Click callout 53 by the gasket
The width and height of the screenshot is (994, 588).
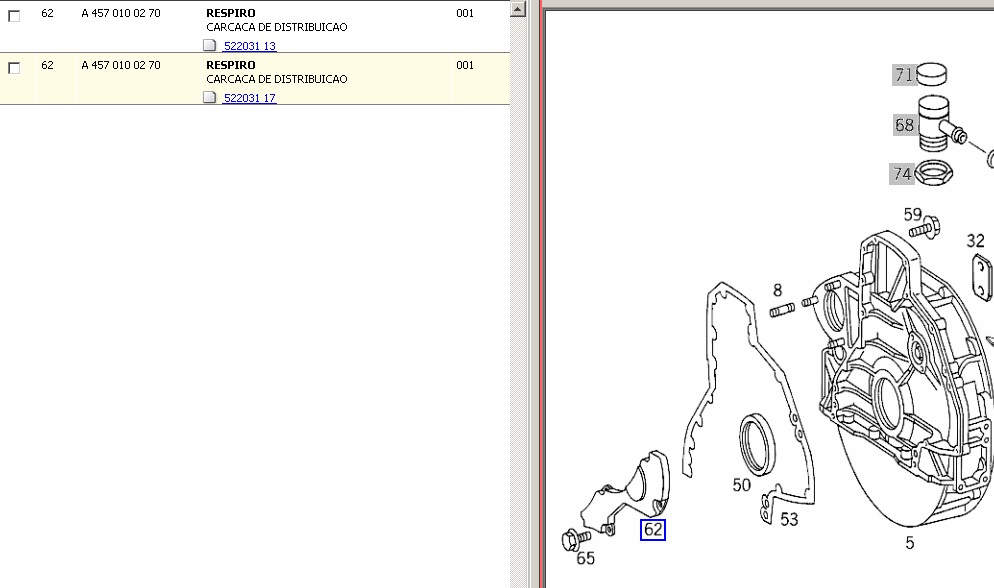pos(789,519)
